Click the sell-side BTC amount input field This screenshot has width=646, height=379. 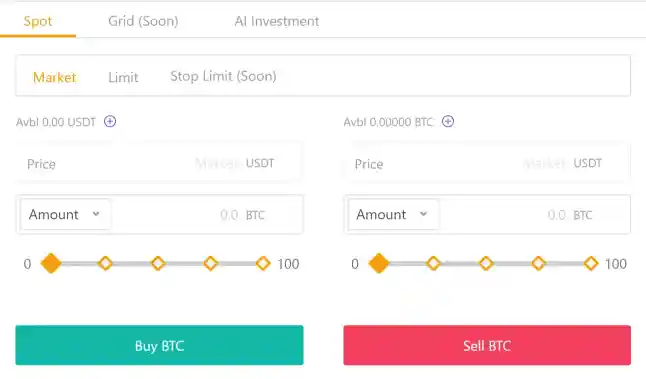tap(534, 214)
